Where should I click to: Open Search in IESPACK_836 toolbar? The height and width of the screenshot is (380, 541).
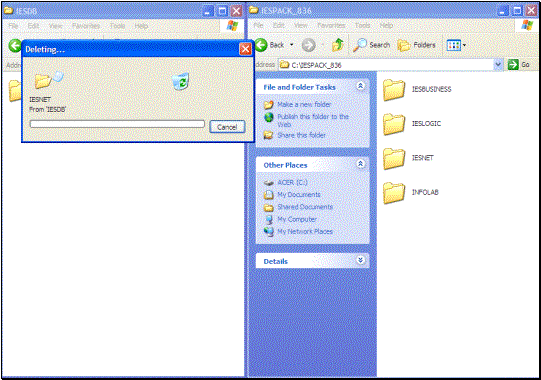click(x=372, y=45)
